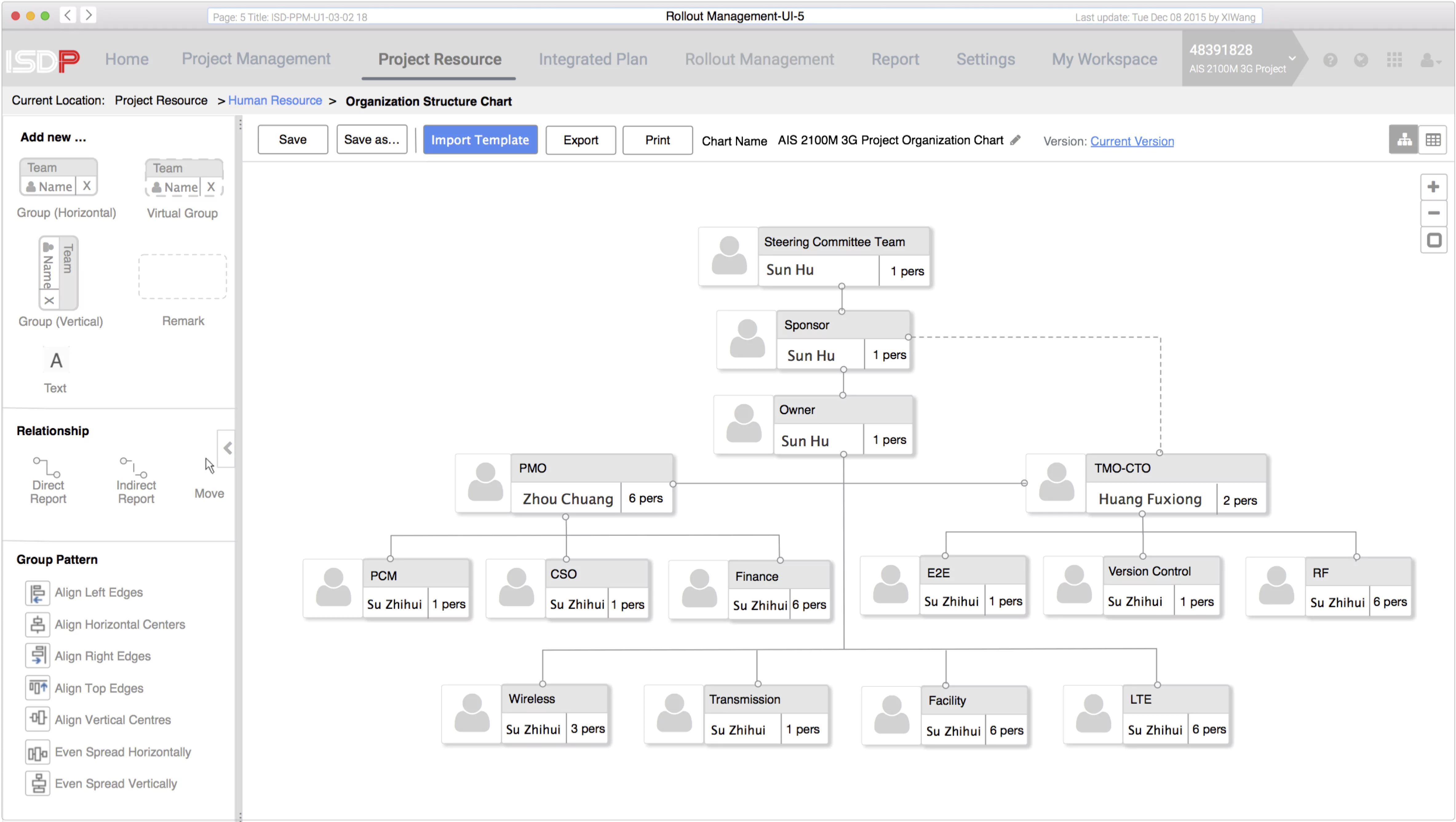Collapse the left side panel arrow
This screenshot has width=1456, height=822.
(x=227, y=448)
